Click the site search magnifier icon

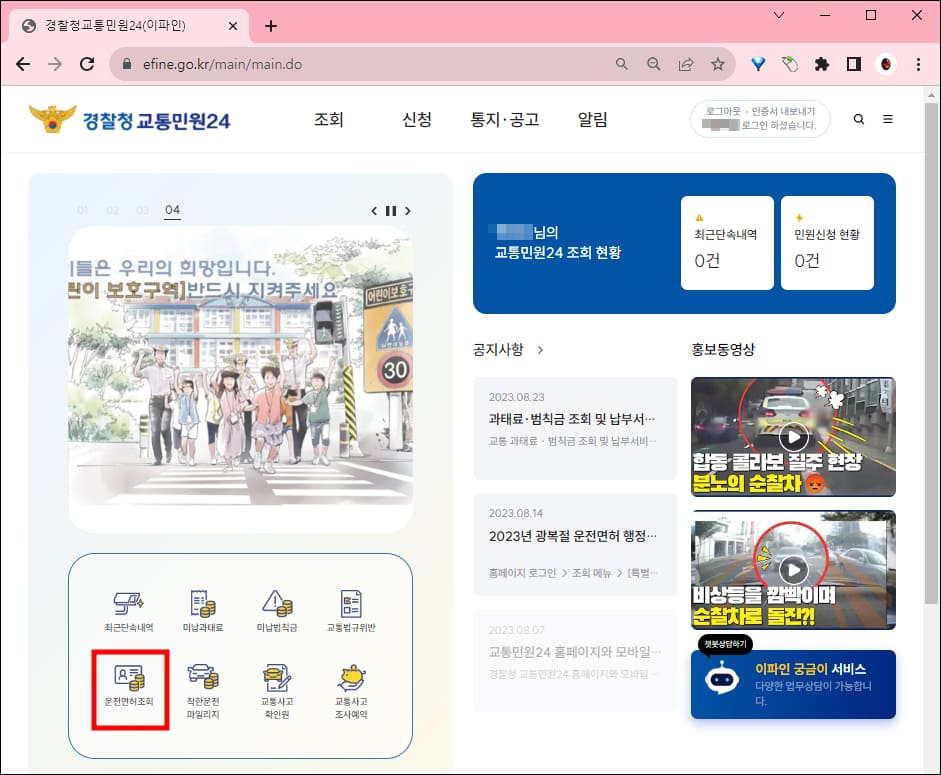coord(859,119)
